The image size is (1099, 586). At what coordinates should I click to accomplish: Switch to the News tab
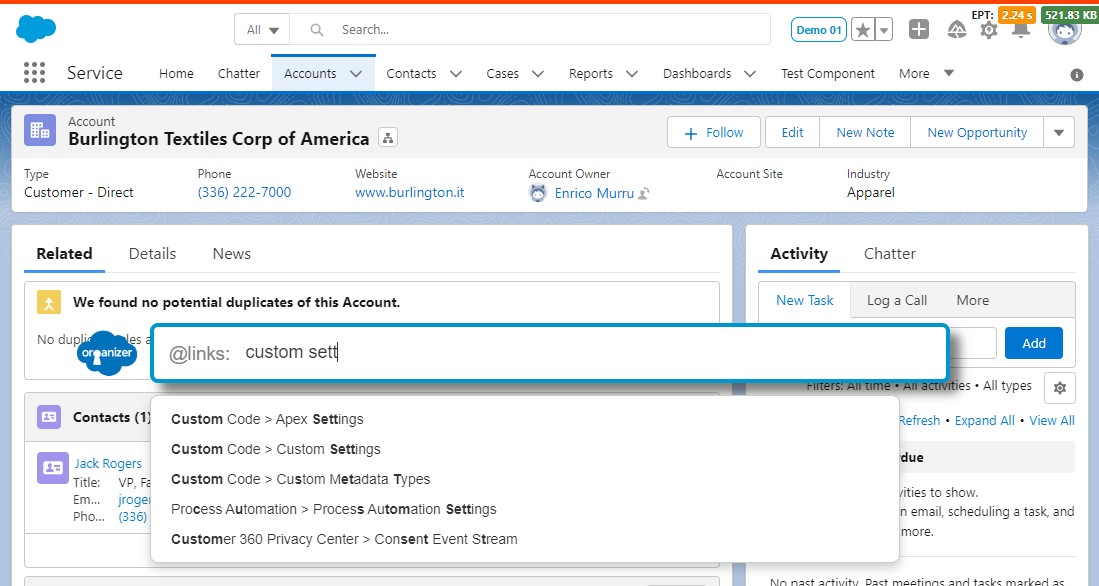(231, 254)
